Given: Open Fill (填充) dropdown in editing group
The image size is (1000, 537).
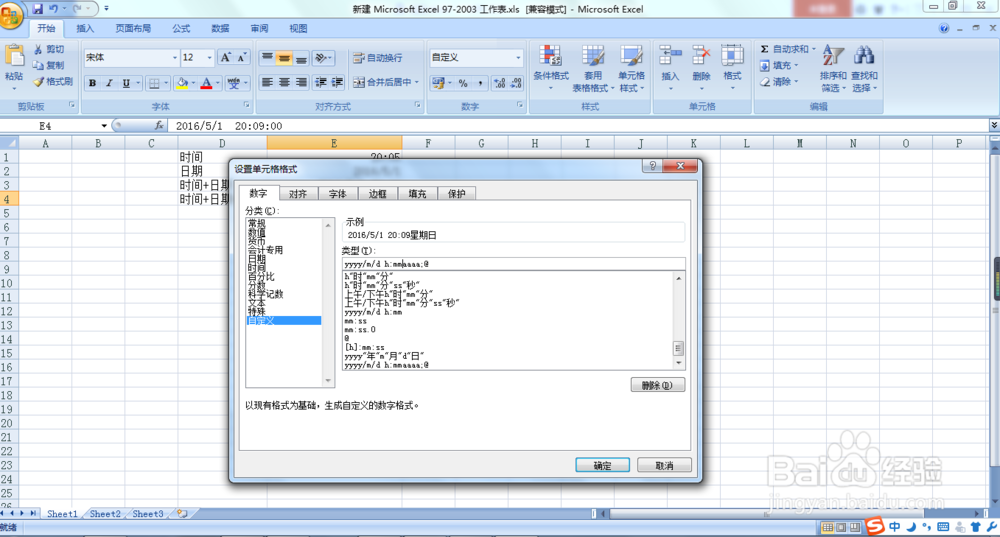Looking at the screenshot, I should click(779, 65).
